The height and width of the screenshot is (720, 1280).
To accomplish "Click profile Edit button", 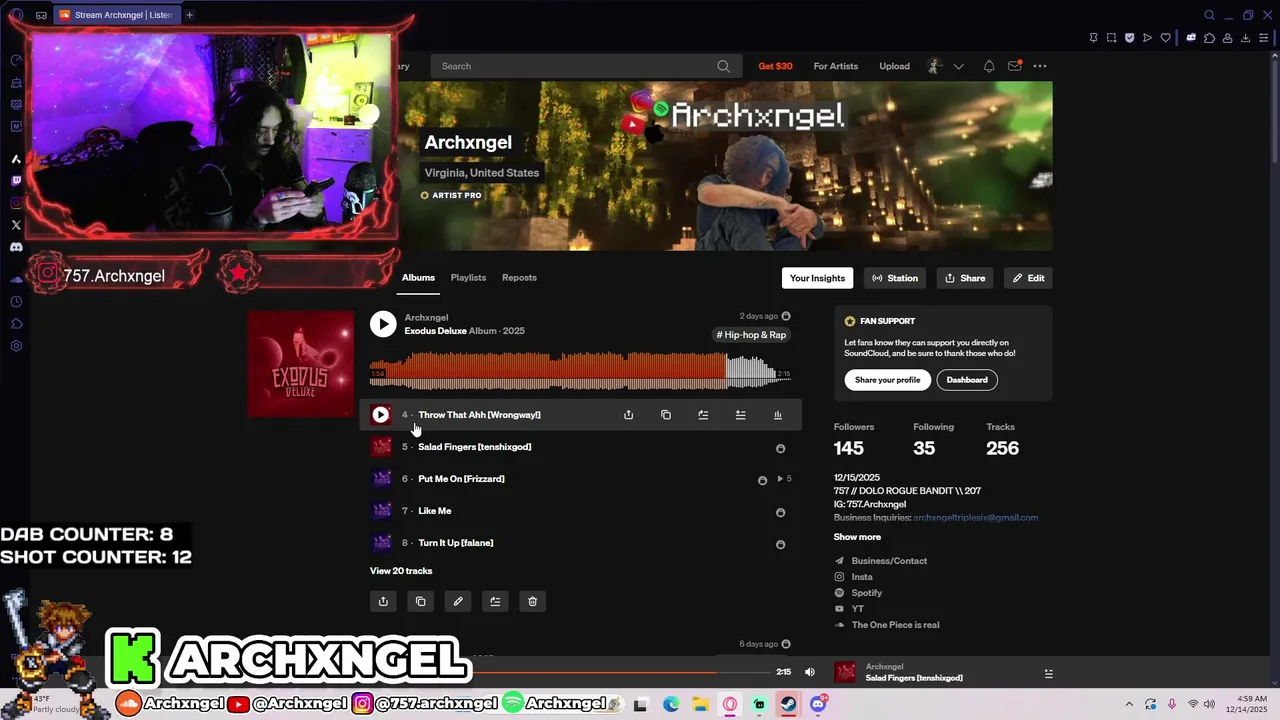I will point(1028,278).
